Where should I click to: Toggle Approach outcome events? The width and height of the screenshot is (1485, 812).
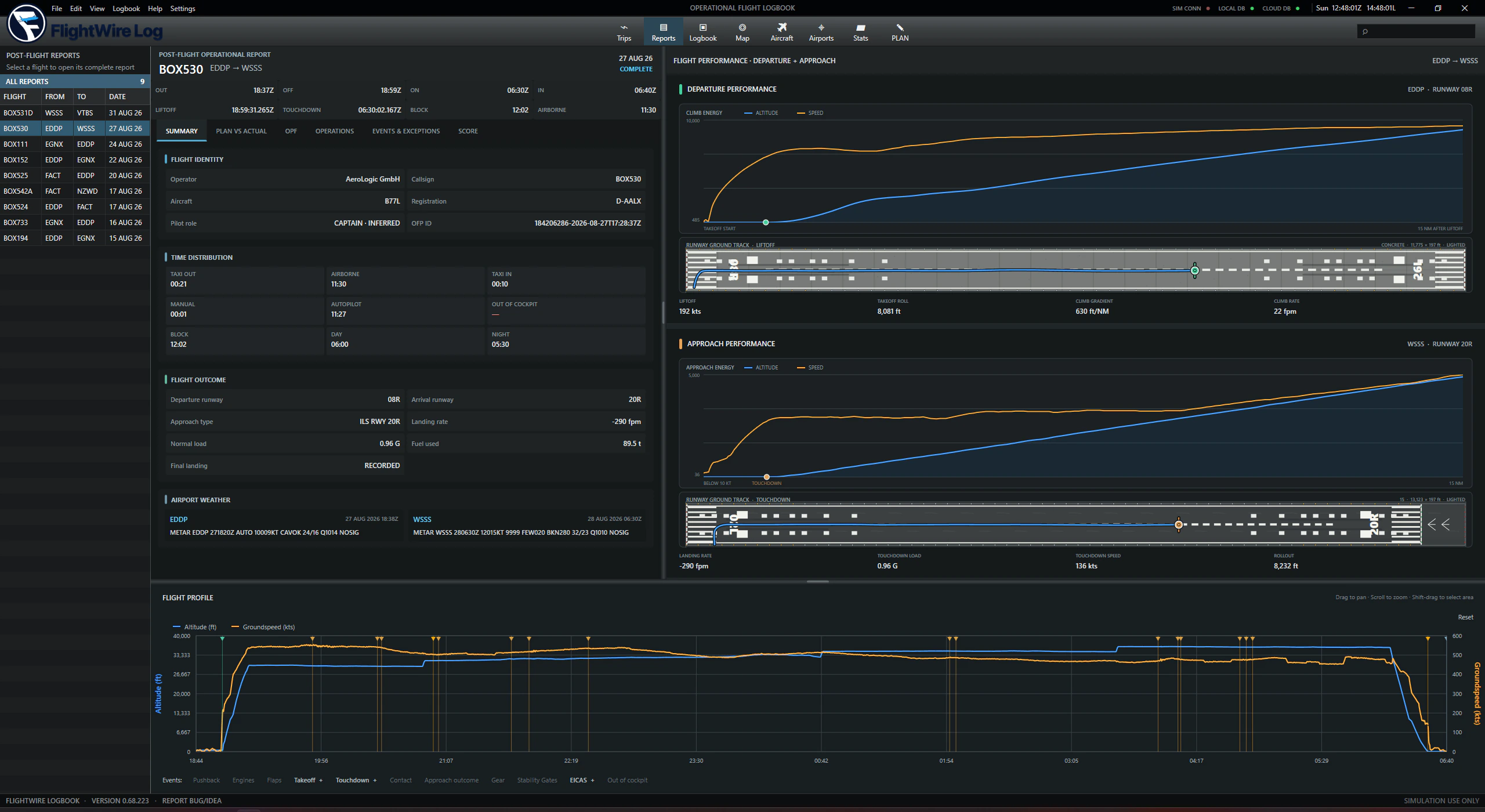(x=451, y=780)
